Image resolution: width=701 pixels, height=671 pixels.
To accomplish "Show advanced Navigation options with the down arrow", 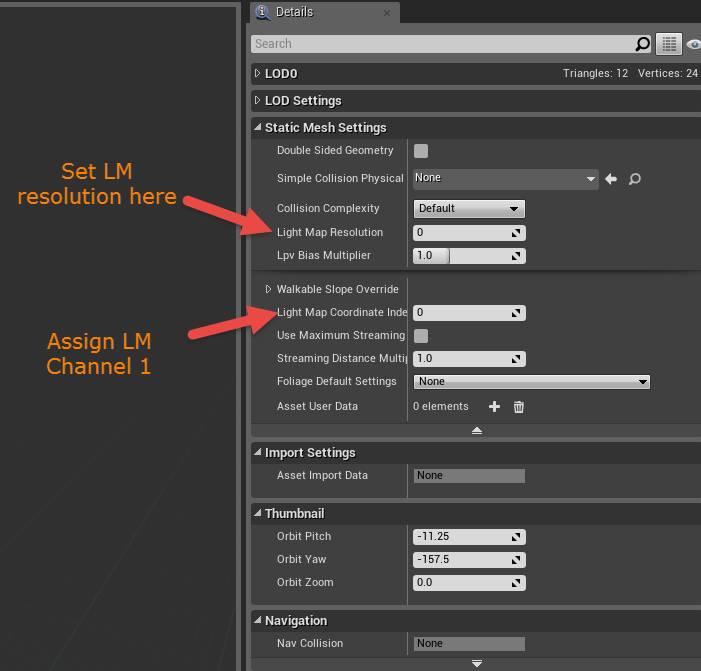I will point(476,663).
